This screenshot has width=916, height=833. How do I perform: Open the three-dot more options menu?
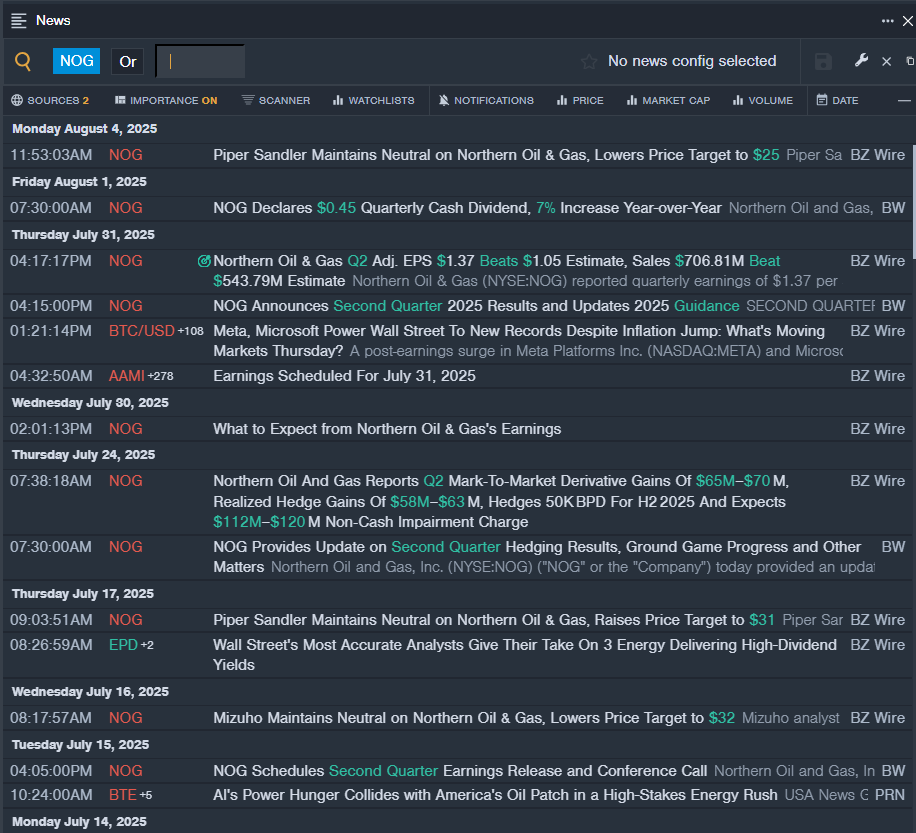click(x=887, y=21)
